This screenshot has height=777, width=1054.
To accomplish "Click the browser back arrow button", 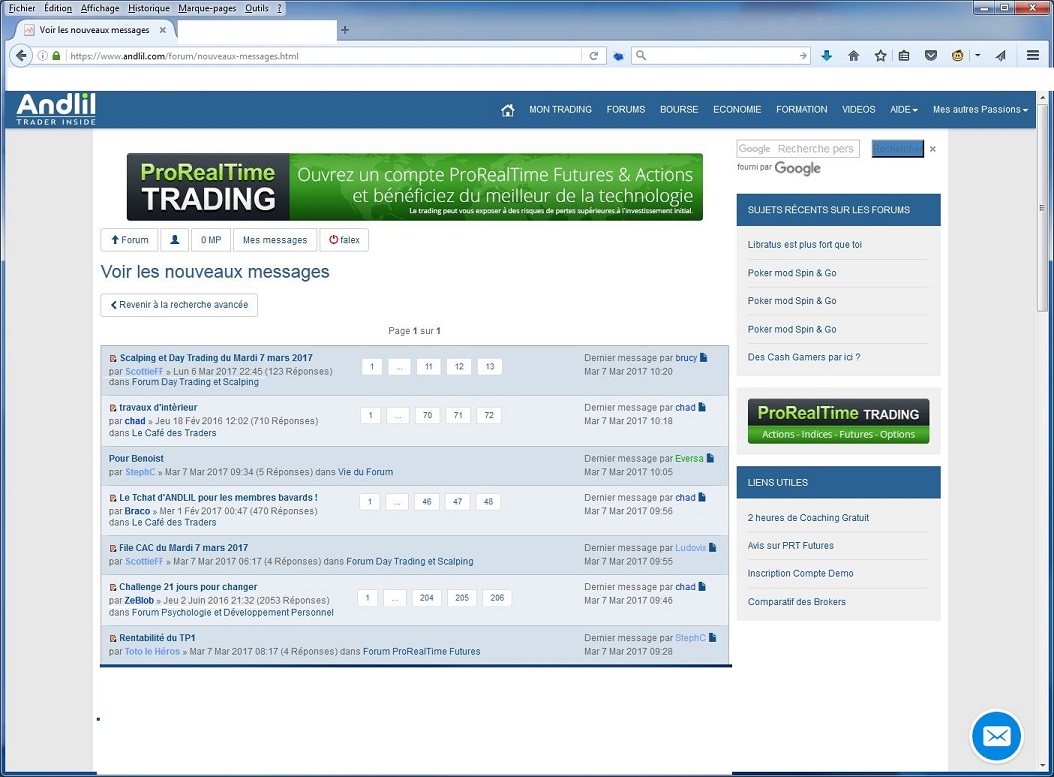I will (x=21, y=56).
